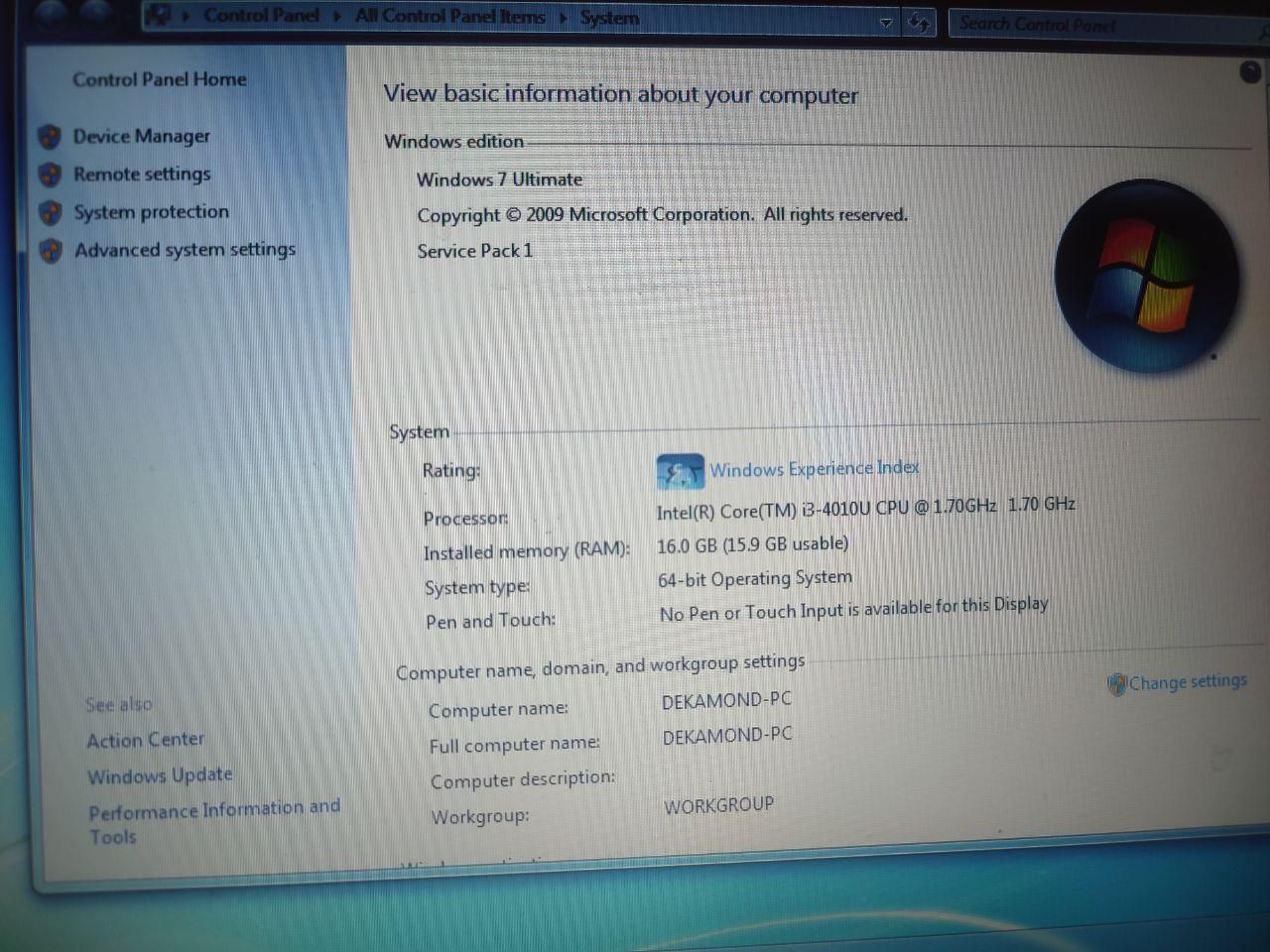1270x952 pixels.
Task: Open the Windows Experience Index link
Action: point(814,468)
